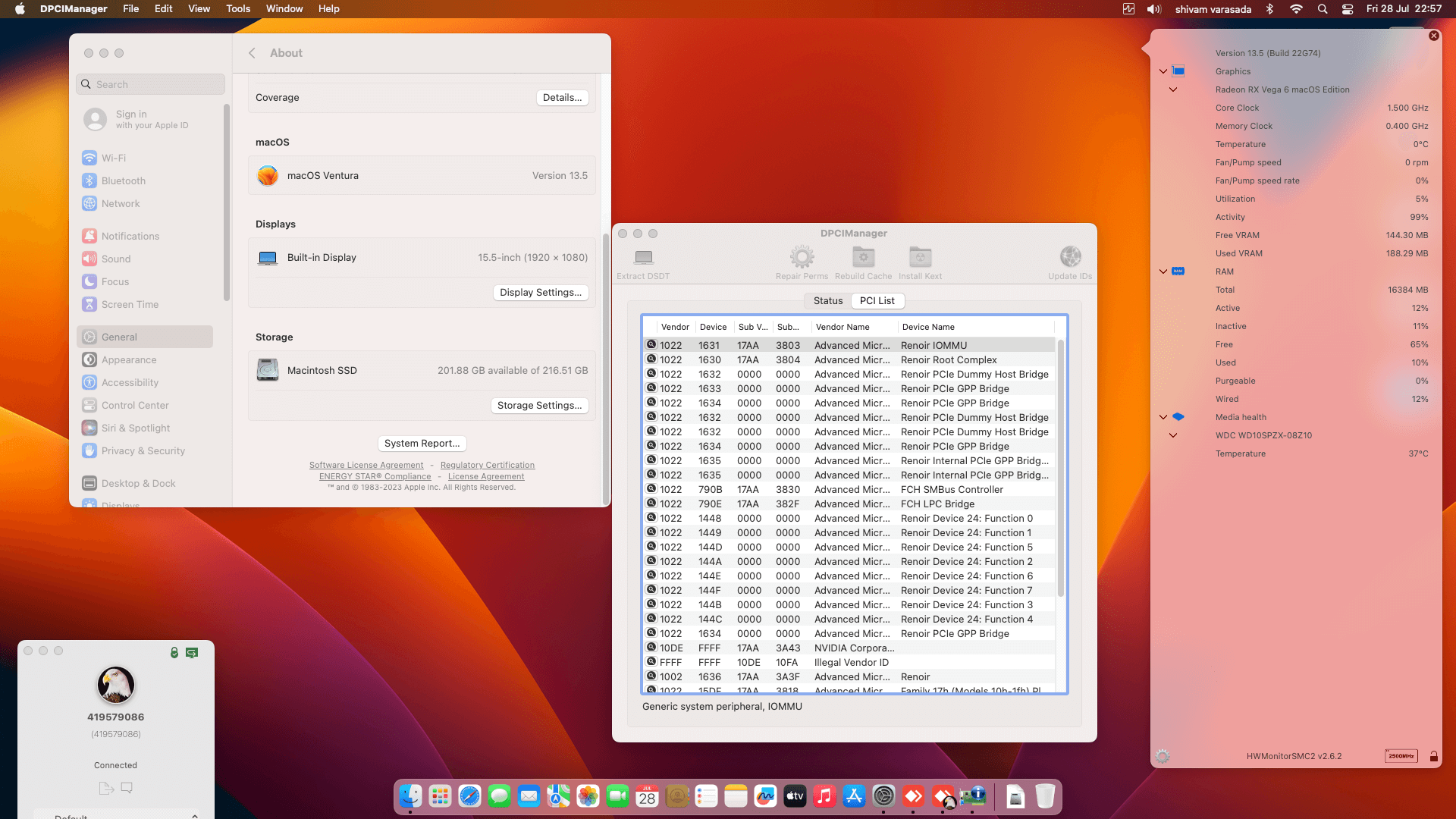This screenshot has height=819, width=1456.
Task: Run Repair Perms in DPCIManager
Action: (x=802, y=262)
